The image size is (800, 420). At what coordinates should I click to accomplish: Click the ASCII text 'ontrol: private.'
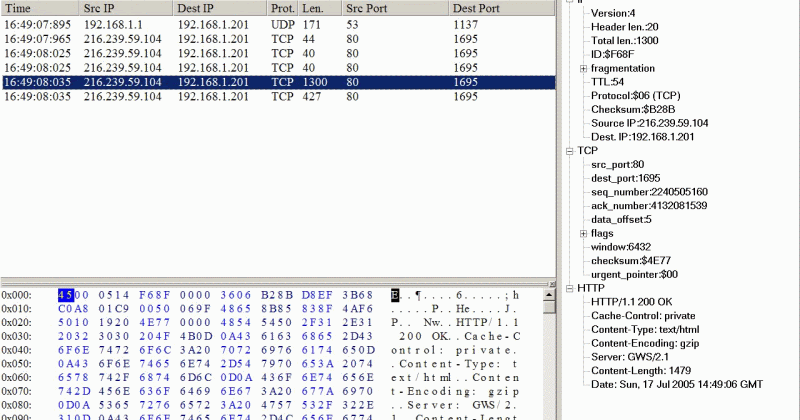pos(454,351)
